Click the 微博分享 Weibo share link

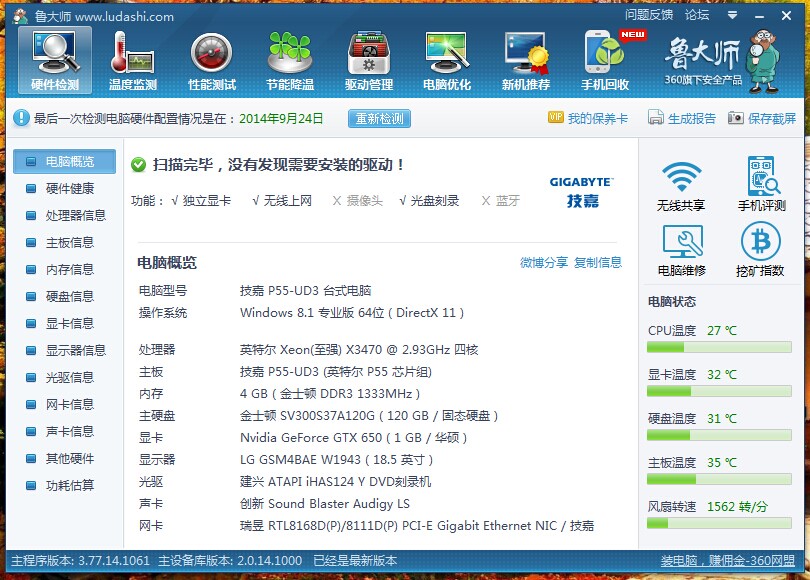pos(544,263)
